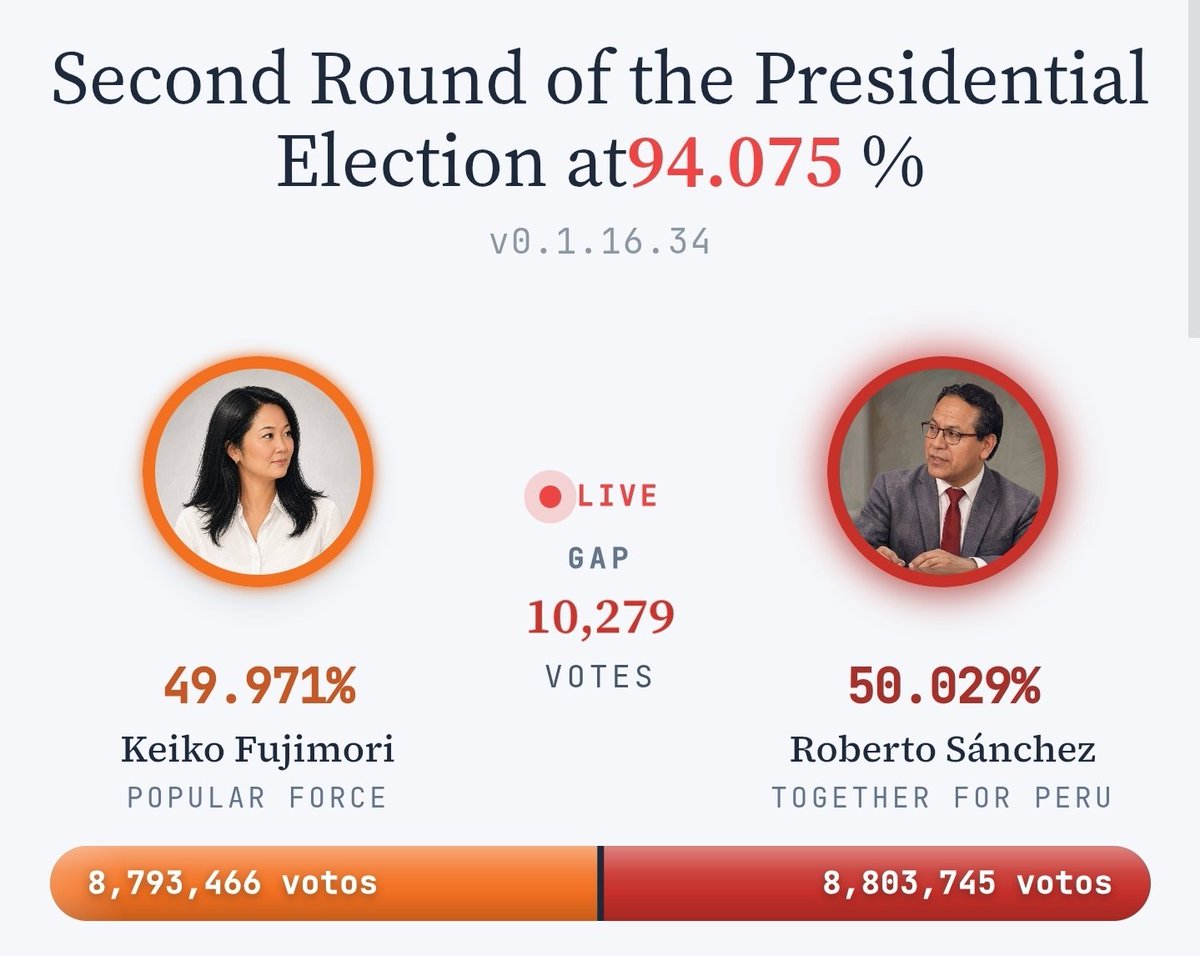Select the Popular Force party label
Viewport: 1200px width, 956px height.
pyautogui.click(x=257, y=798)
